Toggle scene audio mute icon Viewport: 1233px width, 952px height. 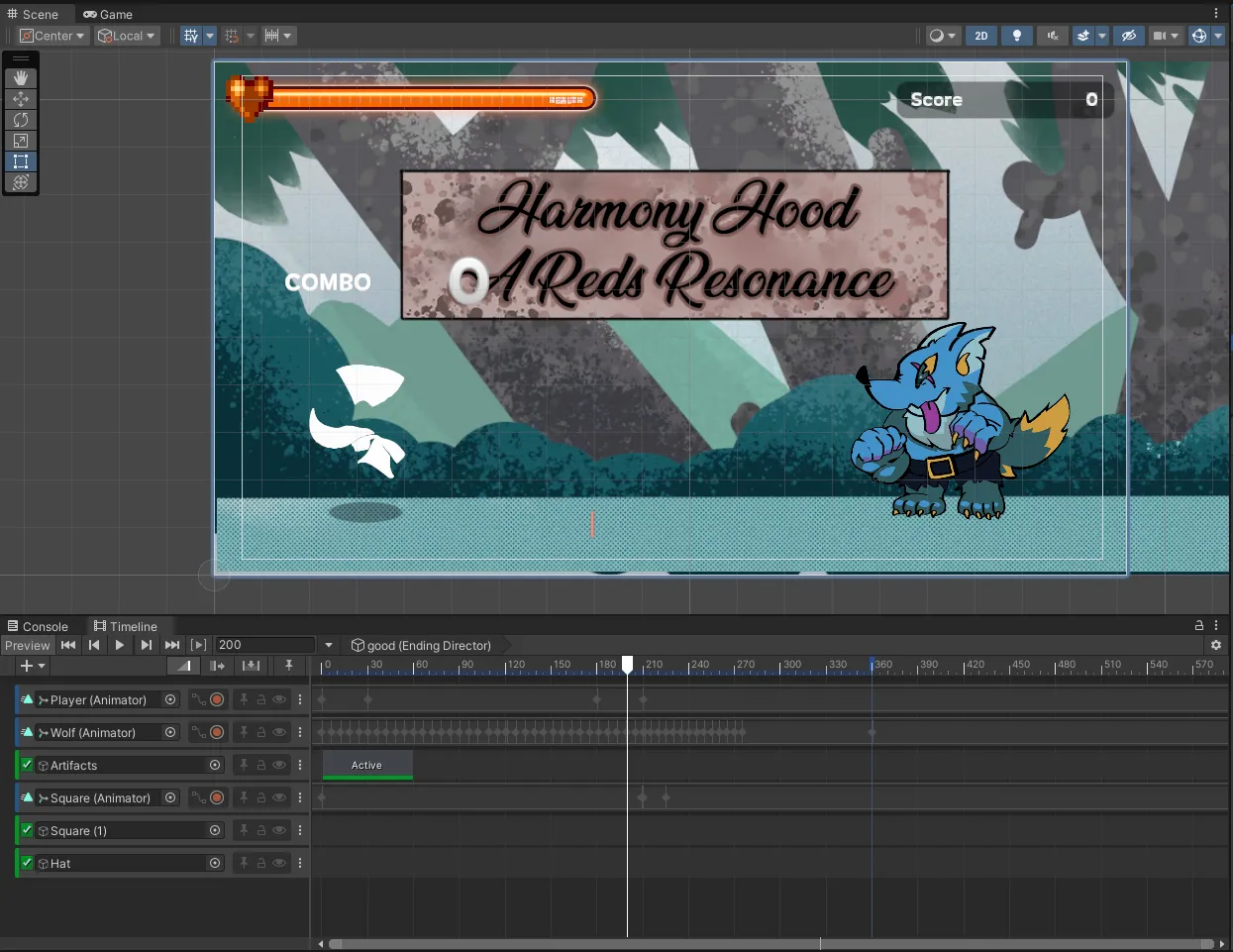[x=1053, y=36]
